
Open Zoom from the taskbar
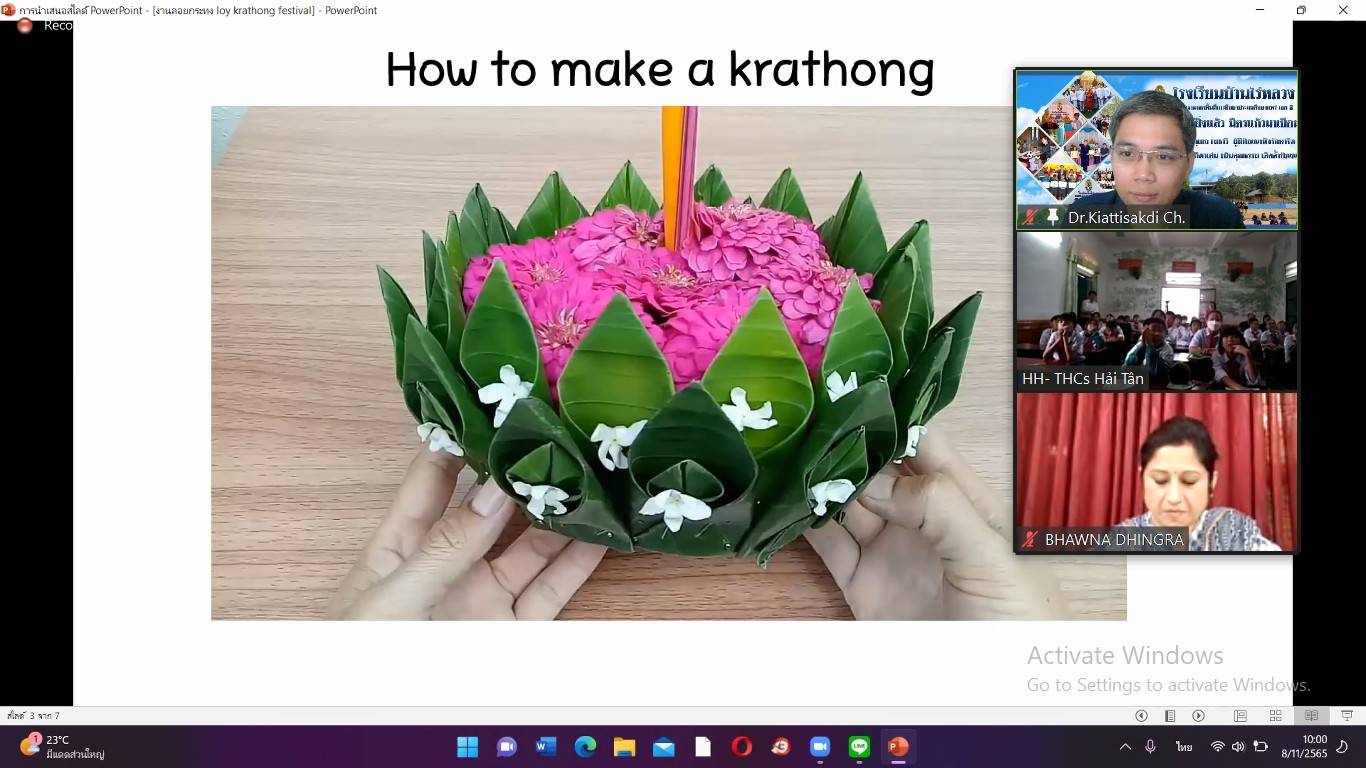click(x=820, y=747)
